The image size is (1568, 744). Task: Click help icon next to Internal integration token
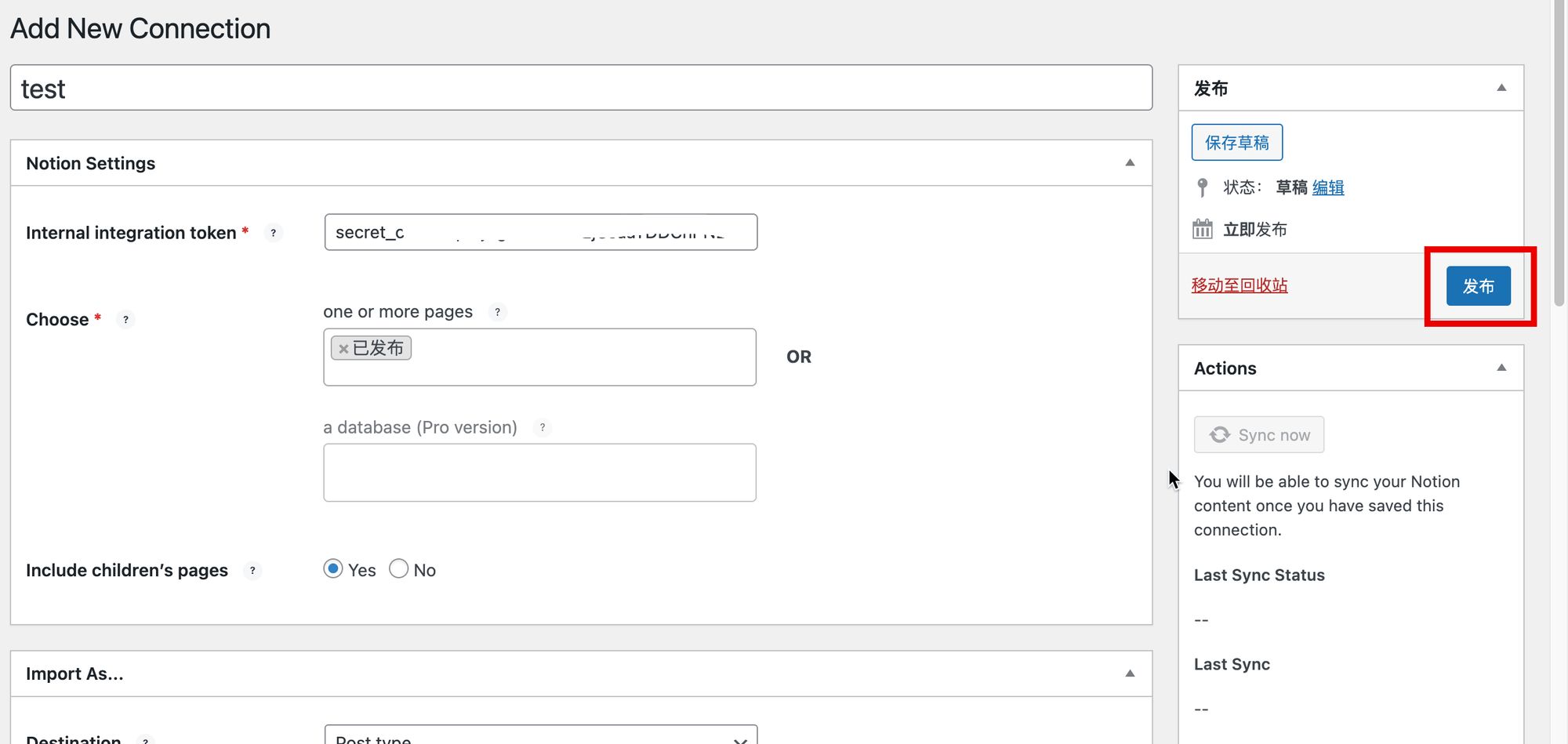tap(273, 233)
